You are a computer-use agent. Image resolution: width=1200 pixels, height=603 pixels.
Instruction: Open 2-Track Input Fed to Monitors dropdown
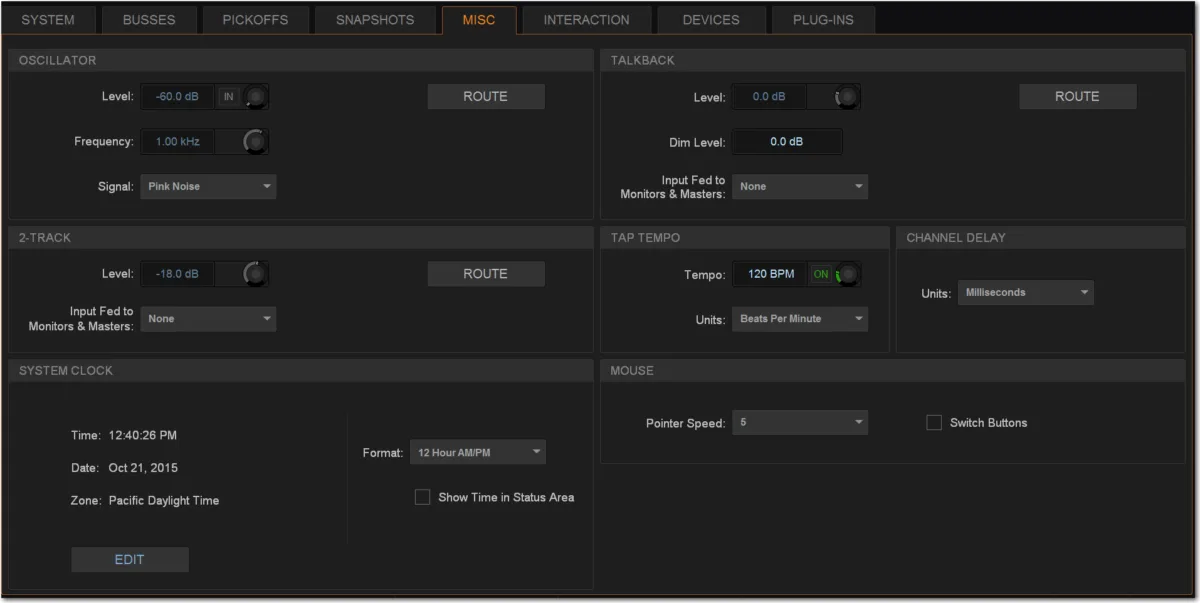point(208,319)
